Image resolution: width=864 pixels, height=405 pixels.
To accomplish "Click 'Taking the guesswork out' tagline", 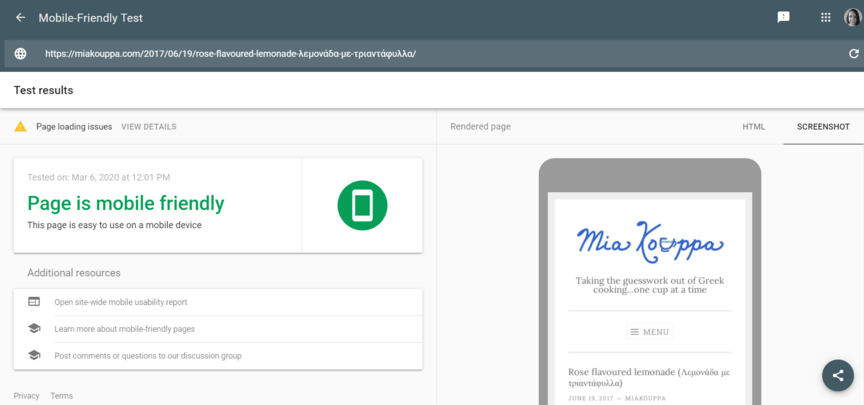I will (x=650, y=285).
